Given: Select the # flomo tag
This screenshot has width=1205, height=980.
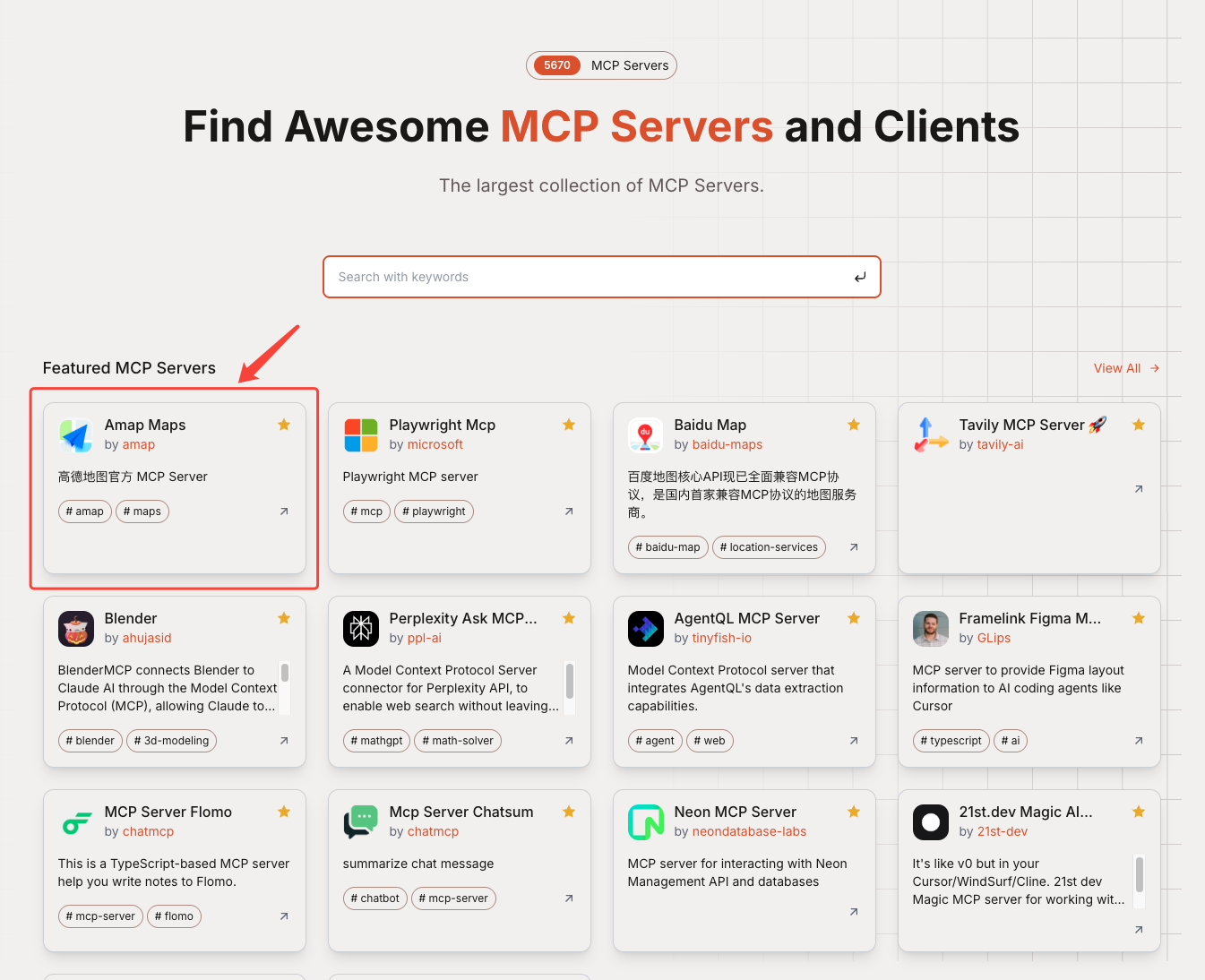Looking at the screenshot, I should pos(174,916).
